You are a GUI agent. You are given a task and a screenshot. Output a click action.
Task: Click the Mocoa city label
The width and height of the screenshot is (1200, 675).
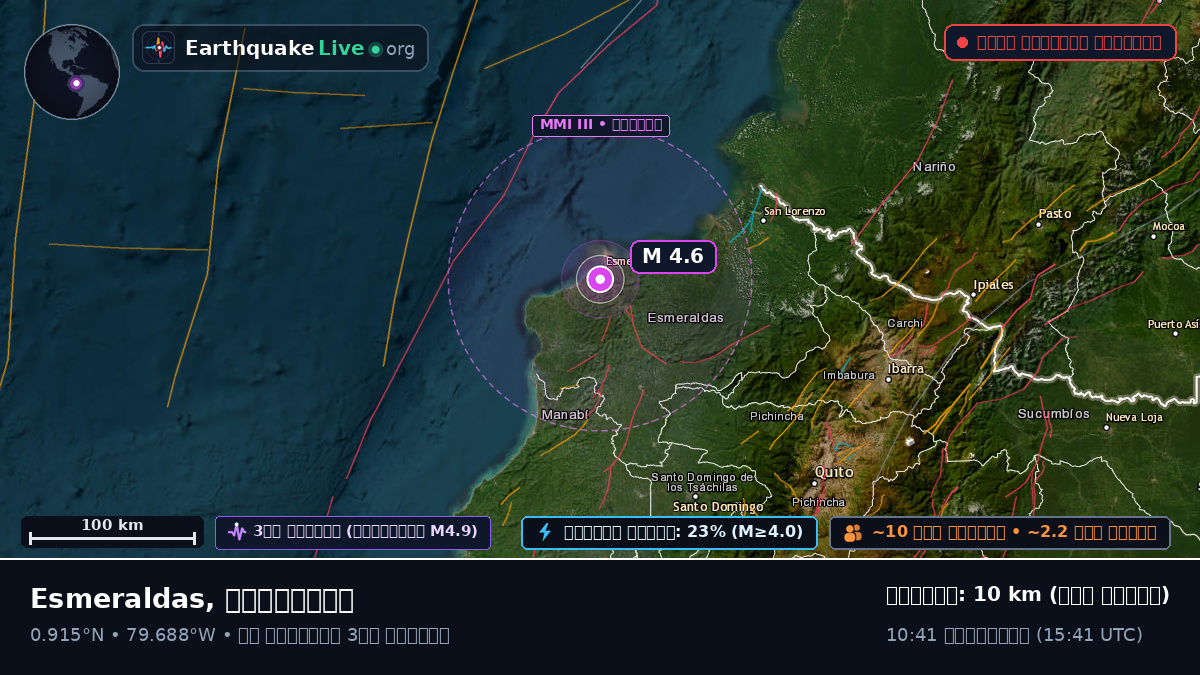1168,226
